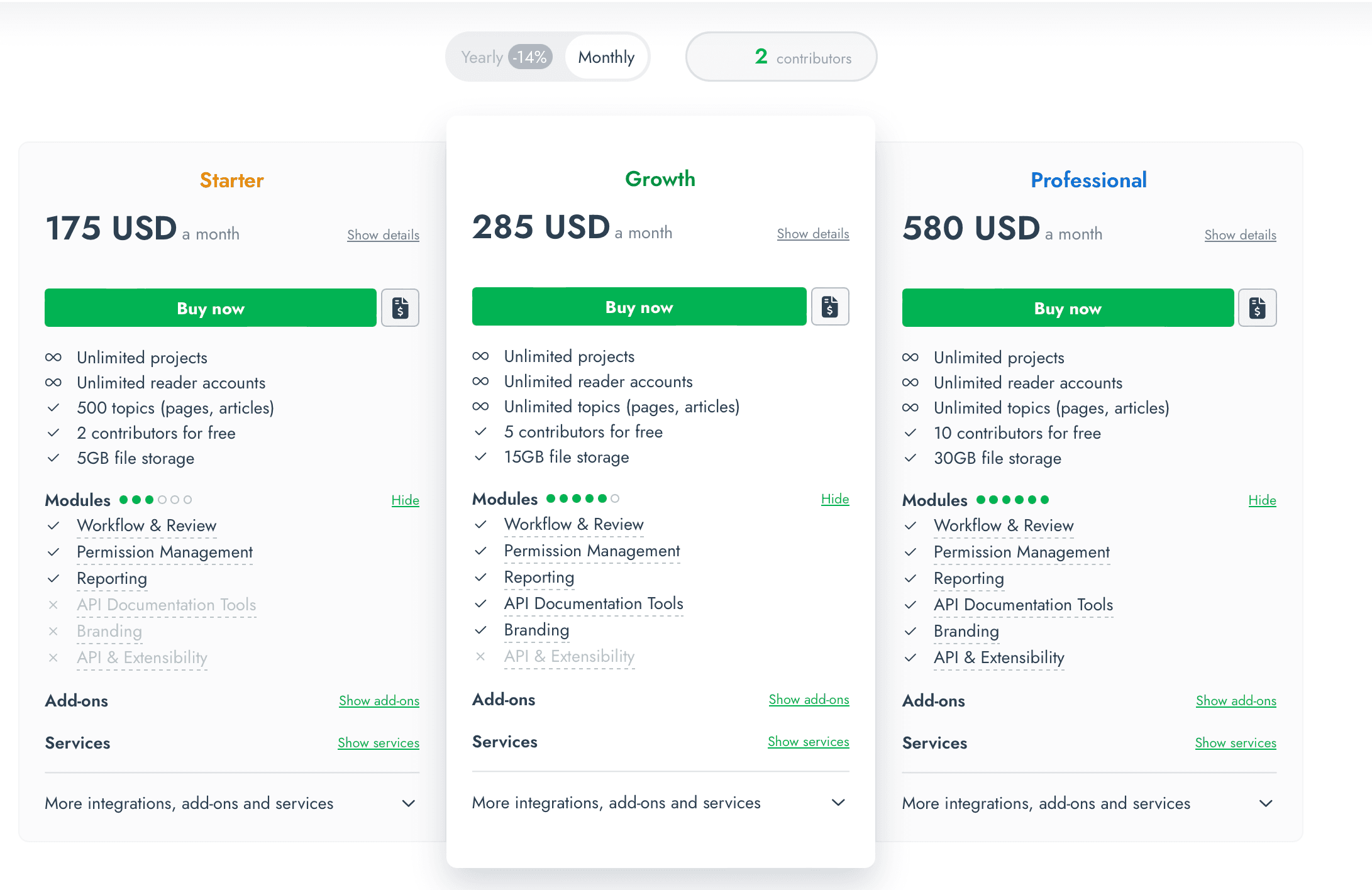Viewport: 1372px width, 890px height.
Task: Click the Professional plan quote document icon
Action: [x=1257, y=308]
